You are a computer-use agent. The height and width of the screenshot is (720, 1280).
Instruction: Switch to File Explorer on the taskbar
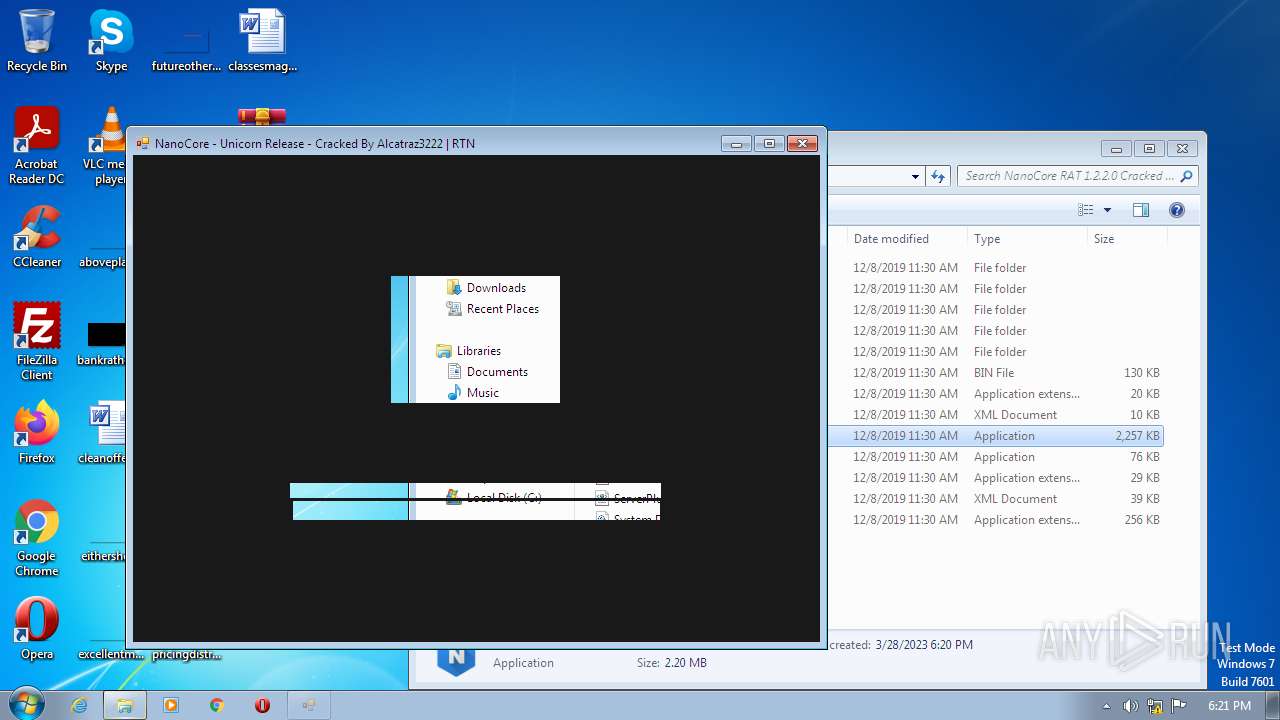[125, 705]
